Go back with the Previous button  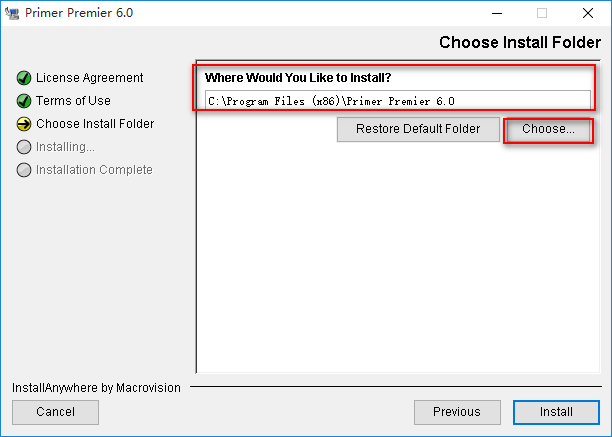coord(457,412)
